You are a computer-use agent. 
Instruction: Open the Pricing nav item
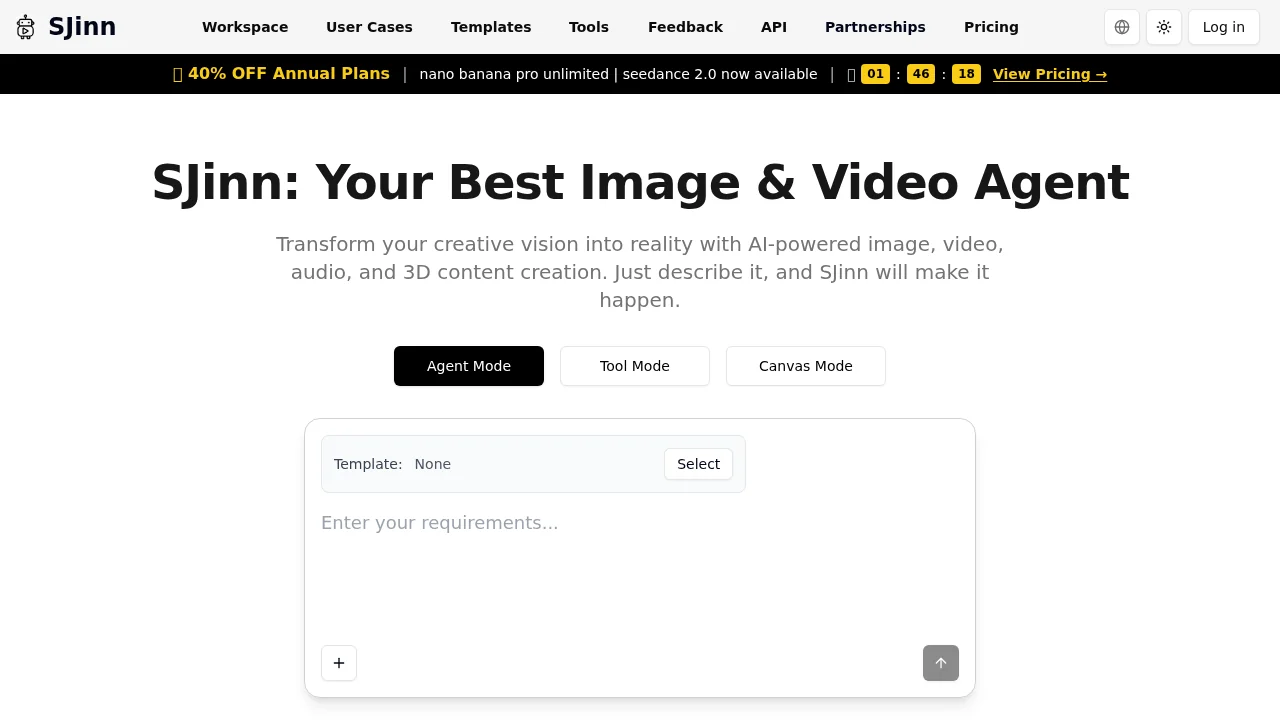tap(991, 27)
